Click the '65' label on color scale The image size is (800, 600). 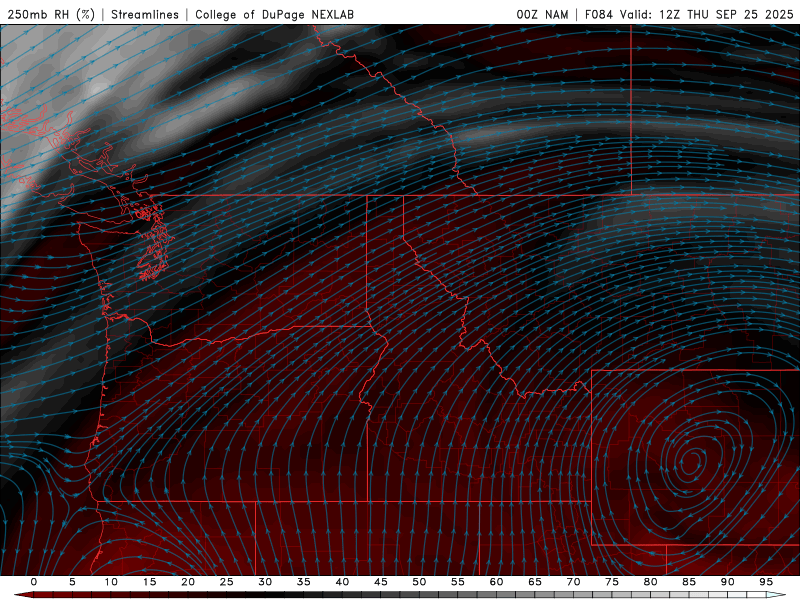(x=535, y=582)
